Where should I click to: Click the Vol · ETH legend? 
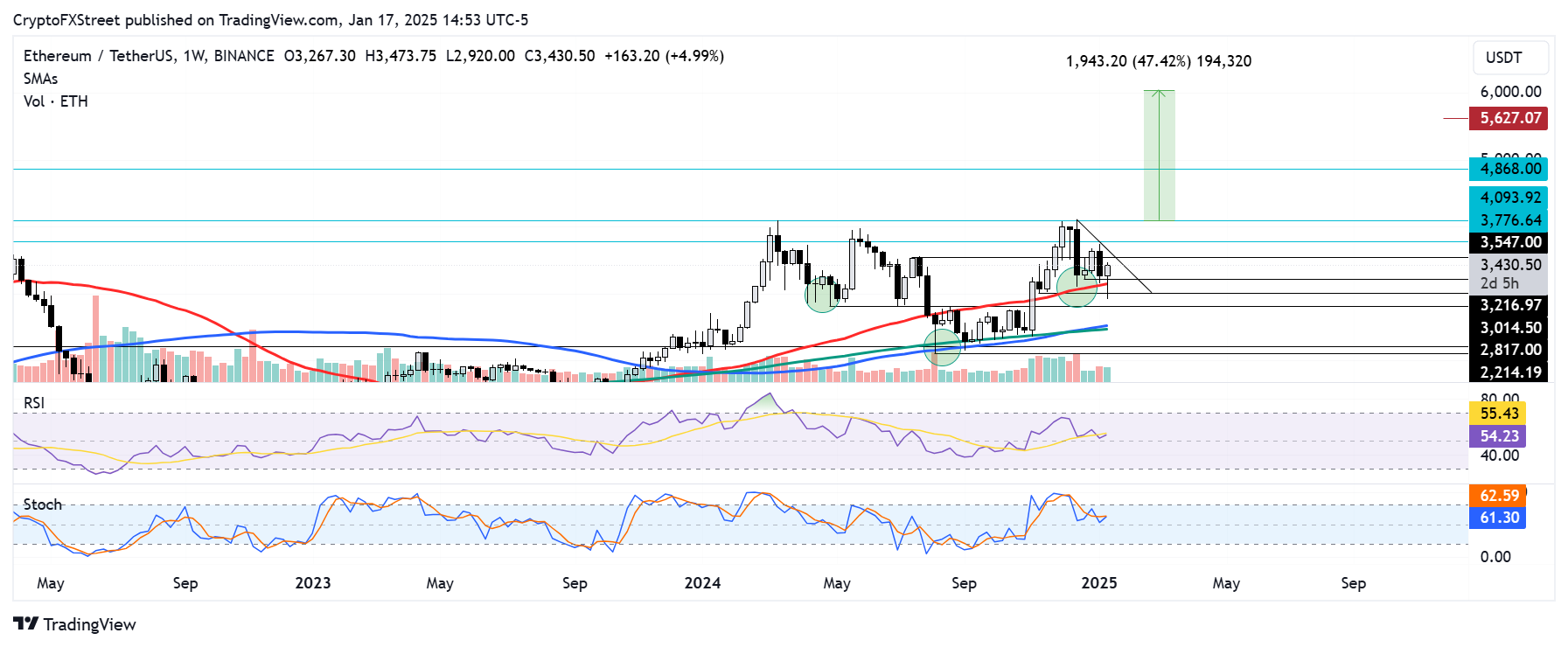[55, 101]
